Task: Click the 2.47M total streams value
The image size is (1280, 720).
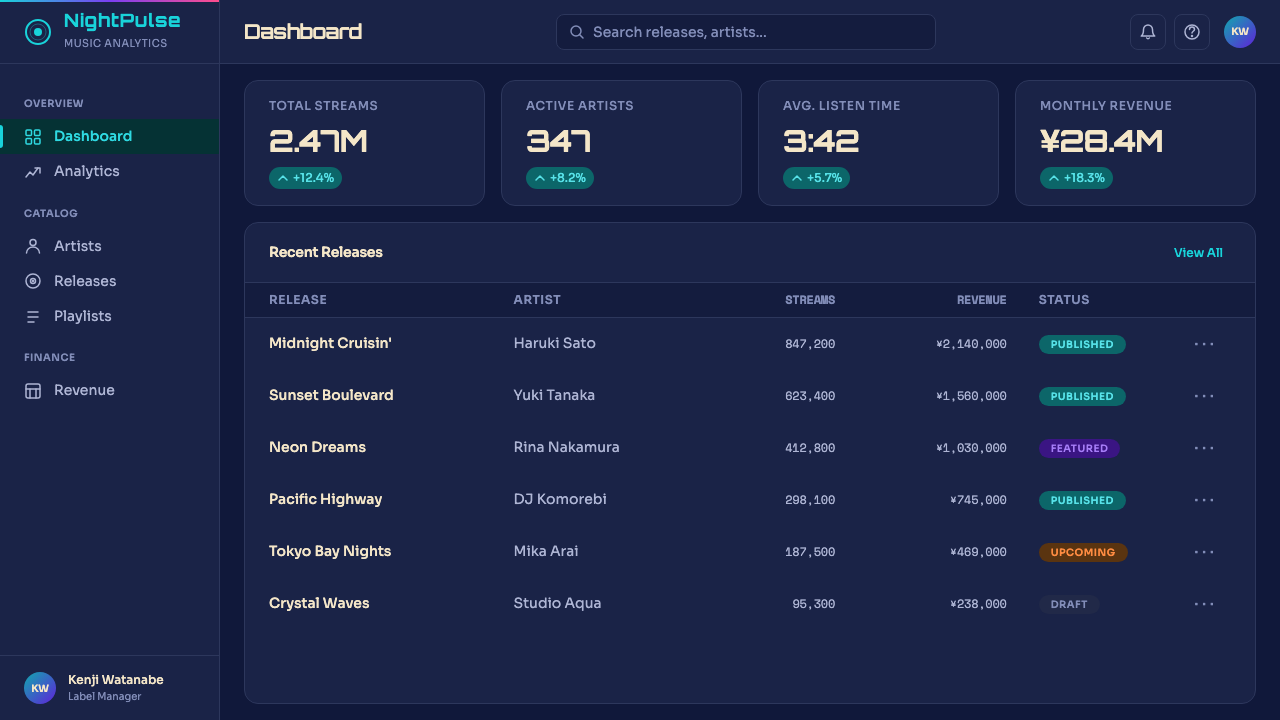Action: (x=318, y=142)
